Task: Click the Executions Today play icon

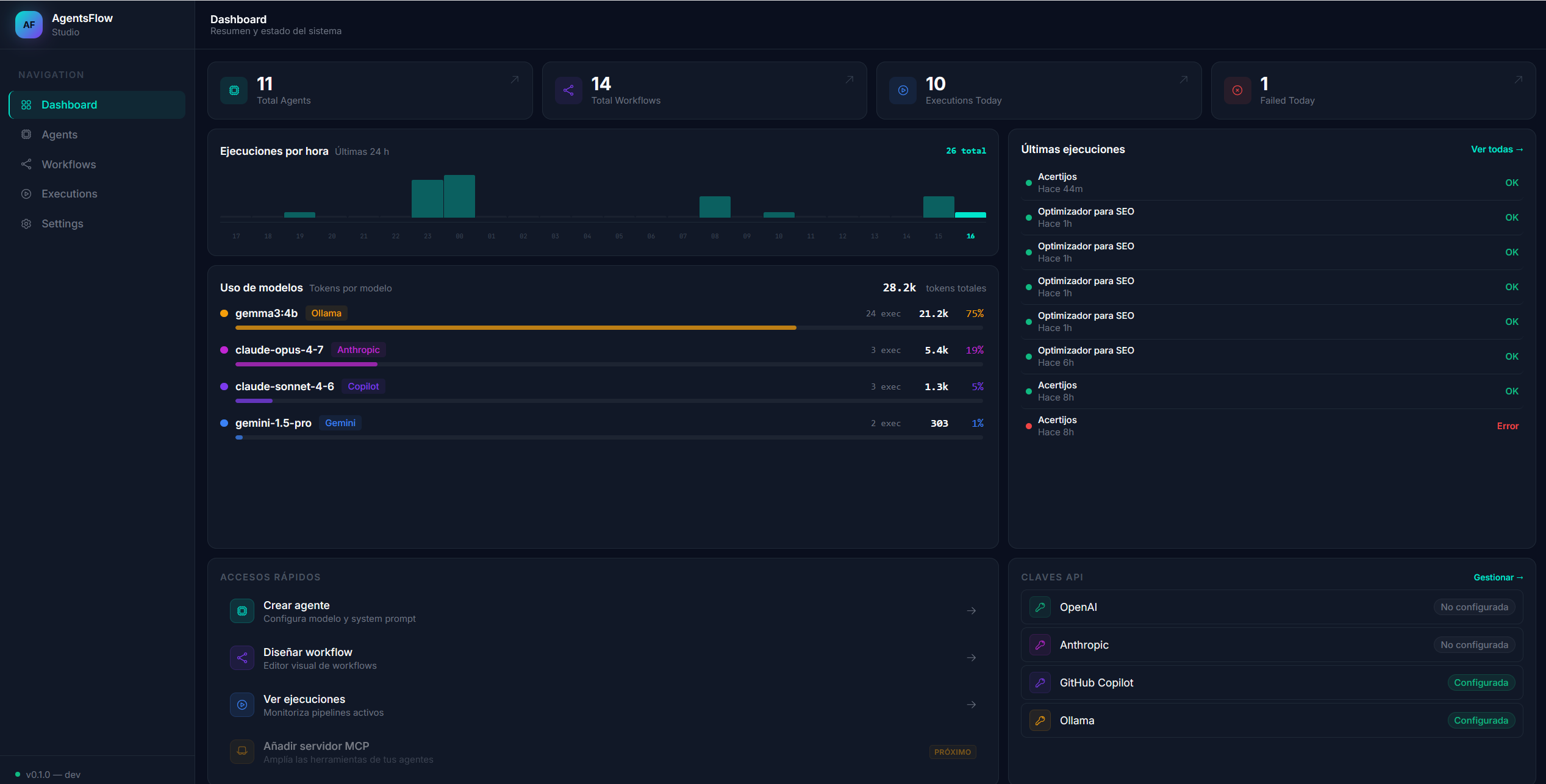Action: [903, 90]
